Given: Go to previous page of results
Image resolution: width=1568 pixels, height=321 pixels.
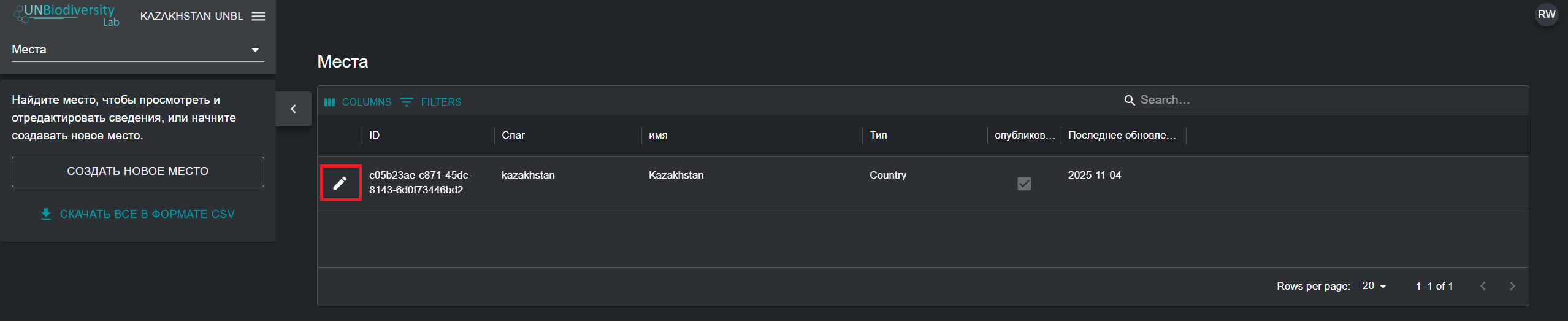Looking at the screenshot, I should pos(1483,286).
